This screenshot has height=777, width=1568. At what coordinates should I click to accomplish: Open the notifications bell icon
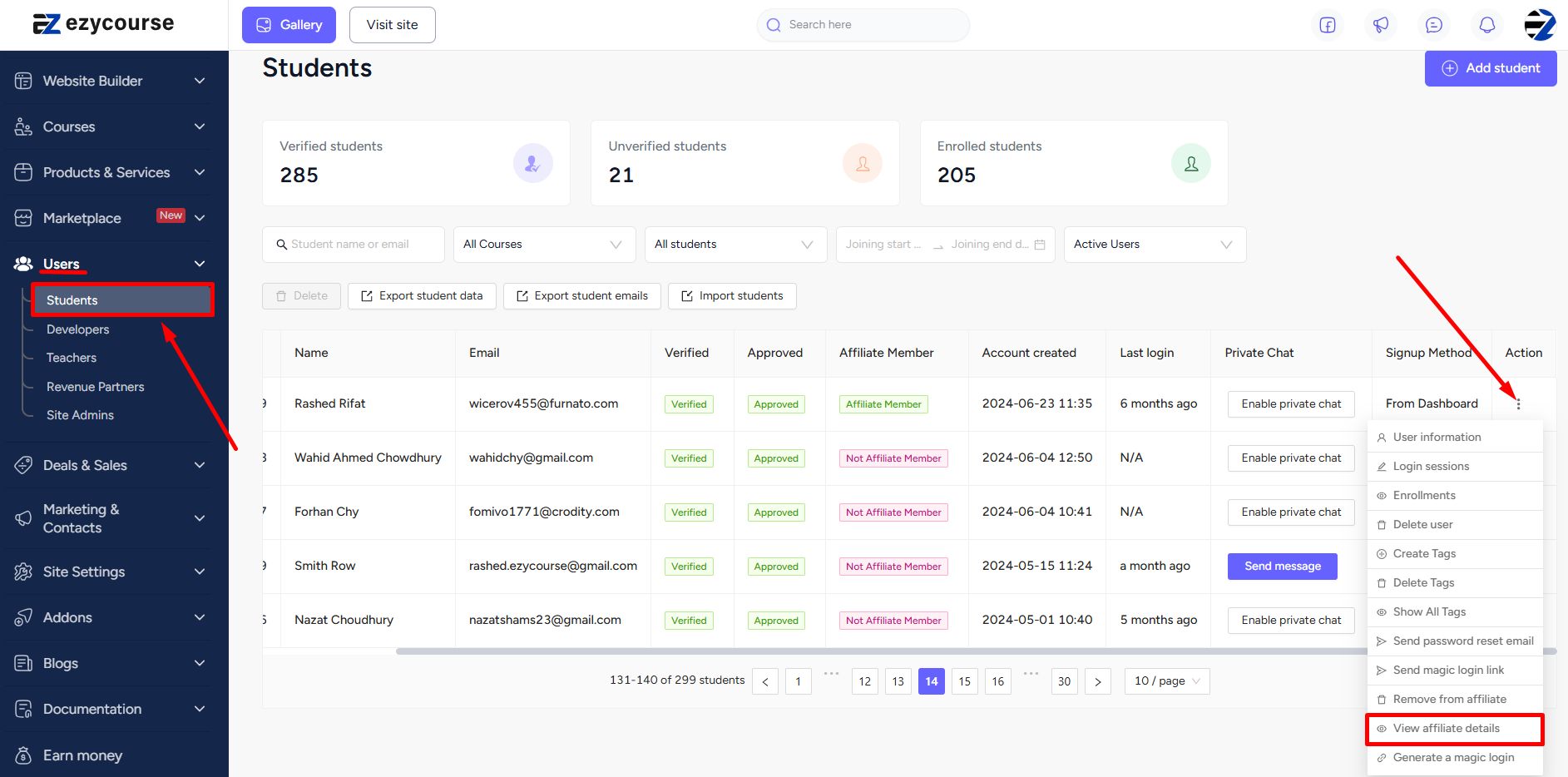coord(1487,25)
